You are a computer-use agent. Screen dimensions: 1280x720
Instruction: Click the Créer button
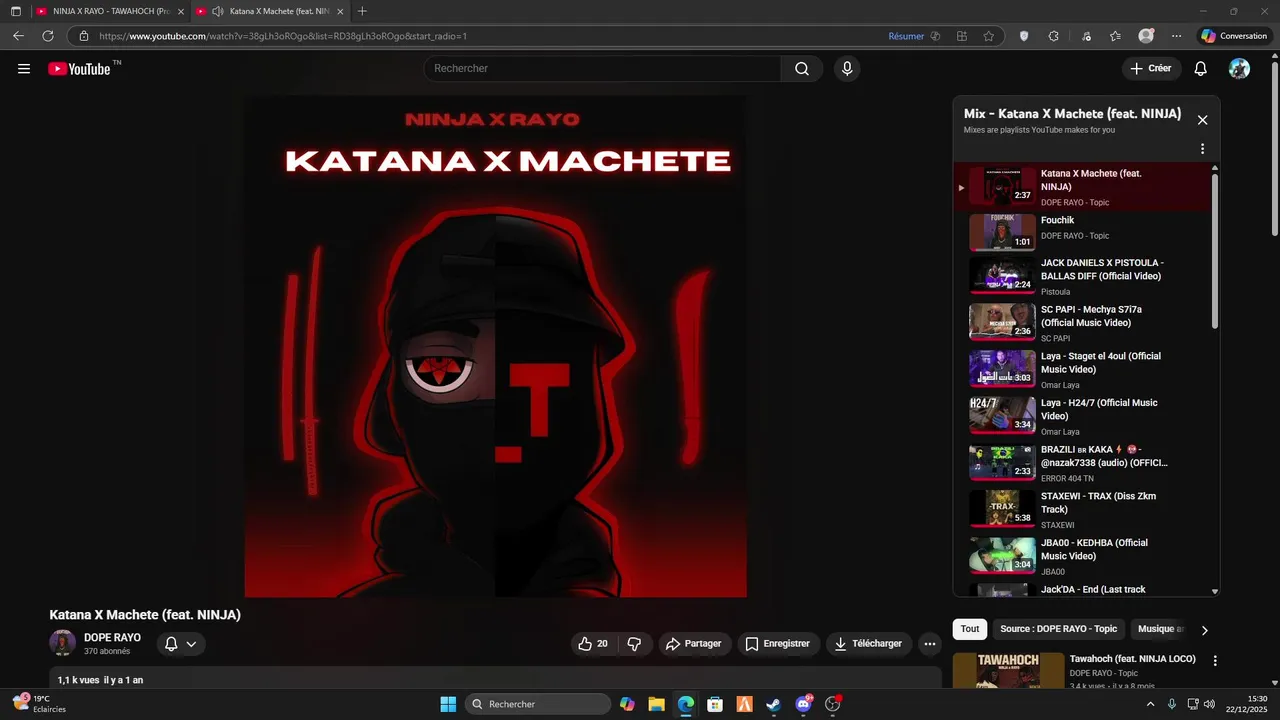click(x=1151, y=69)
